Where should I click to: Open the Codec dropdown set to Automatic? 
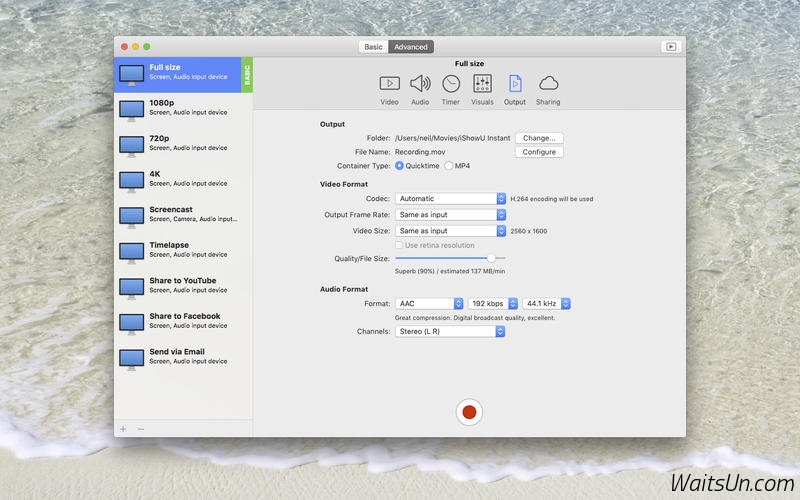(x=450, y=199)
